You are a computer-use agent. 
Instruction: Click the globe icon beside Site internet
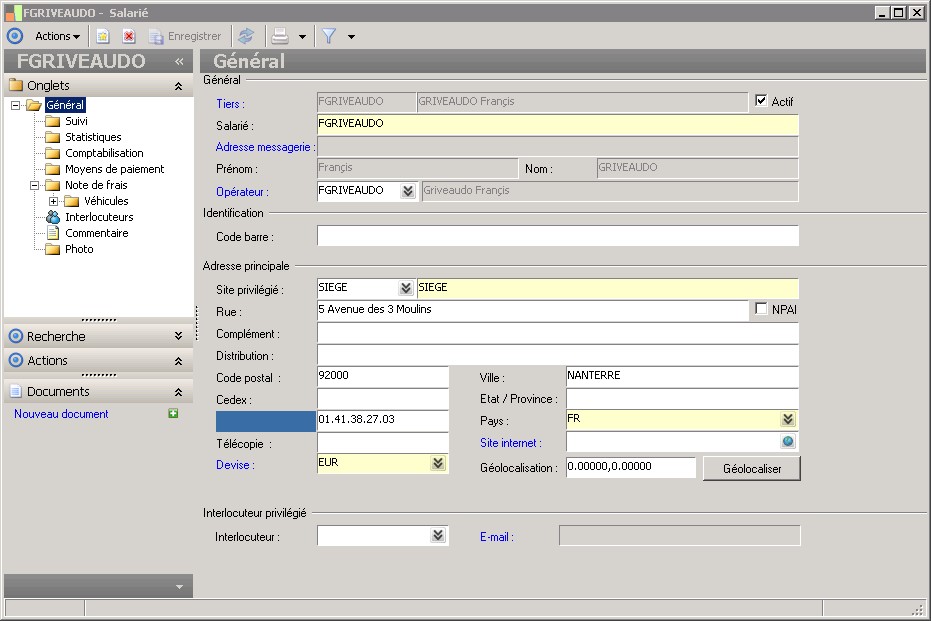click(788, 442)
